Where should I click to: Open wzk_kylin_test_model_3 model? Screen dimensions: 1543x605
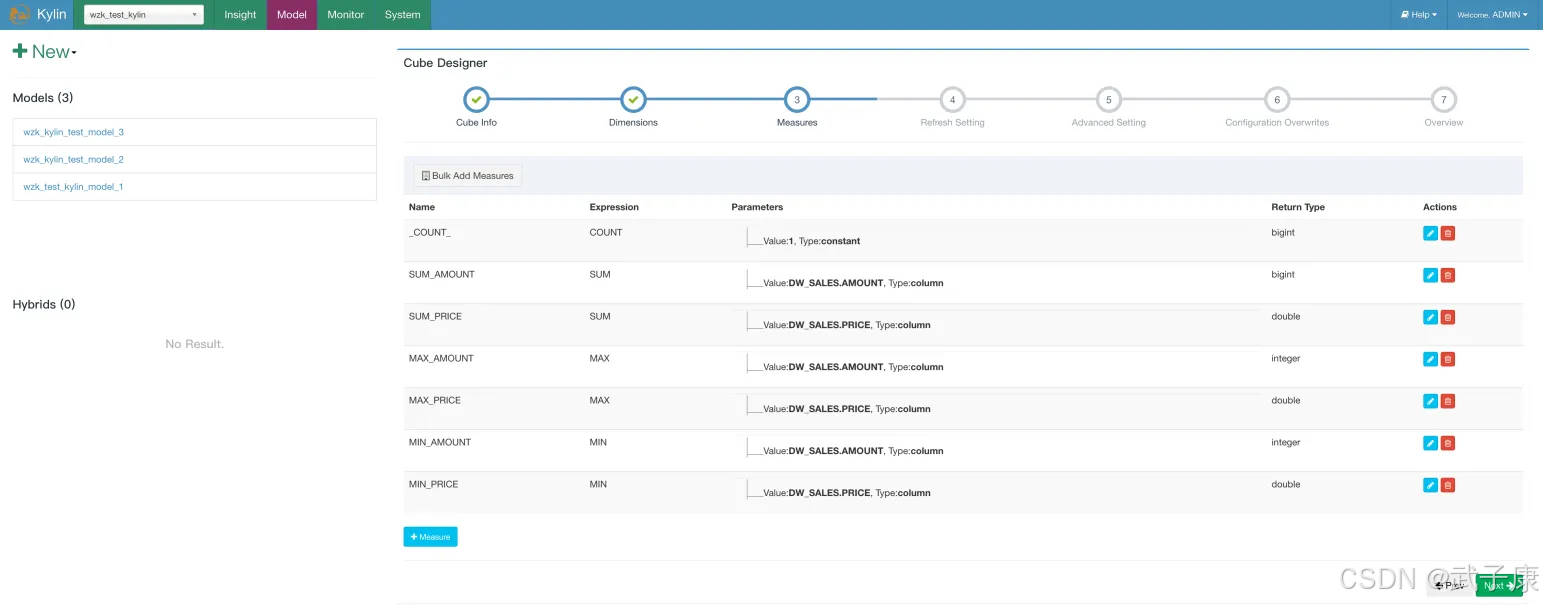[x=74, y=132]
